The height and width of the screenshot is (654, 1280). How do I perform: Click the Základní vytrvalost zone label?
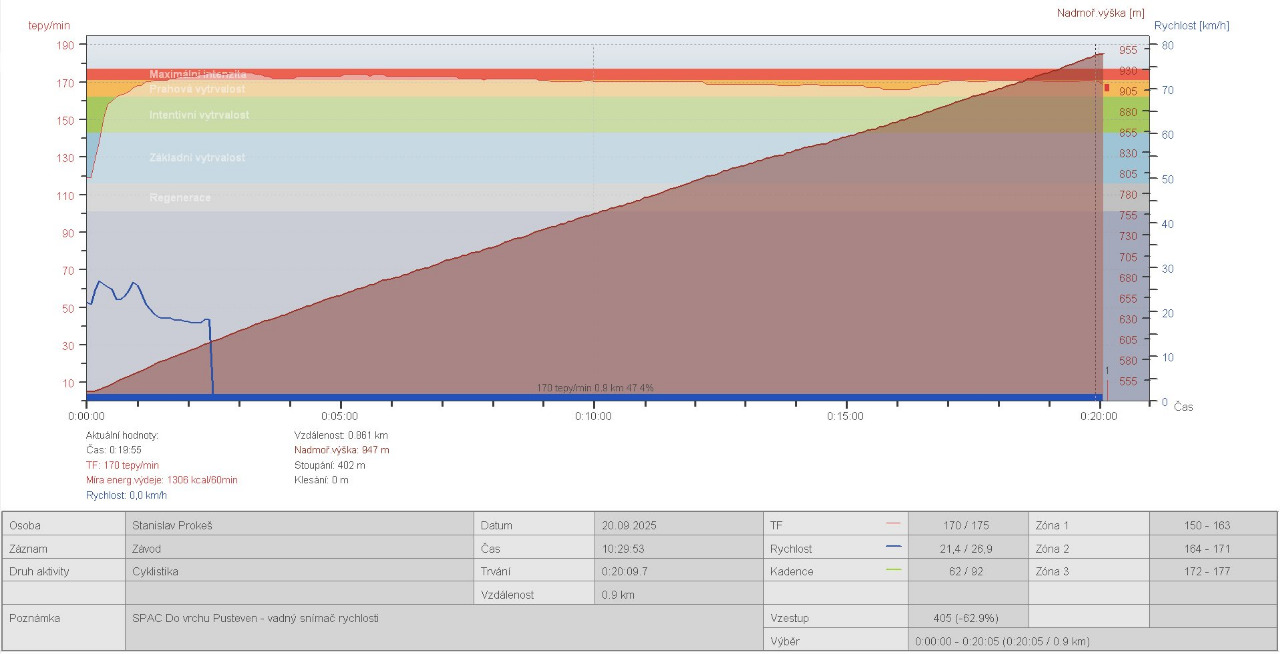click(197, 158)
